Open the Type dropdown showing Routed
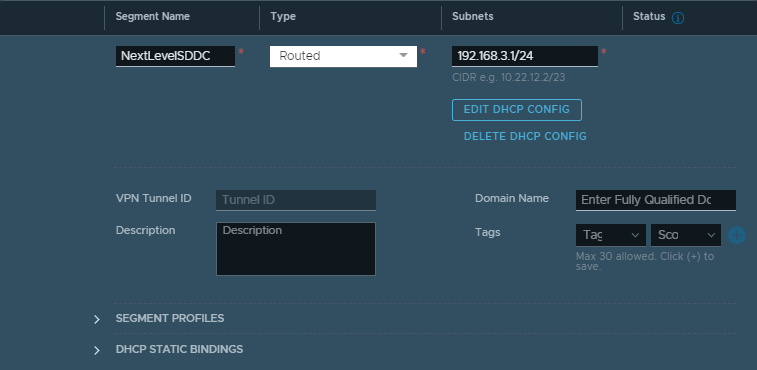 pos(343,56)
